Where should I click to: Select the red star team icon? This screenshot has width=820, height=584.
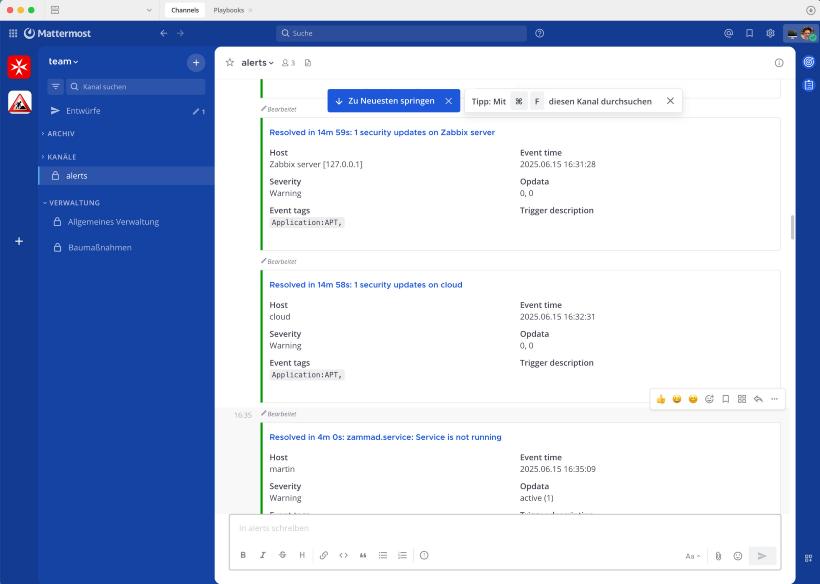coord(19,67)
